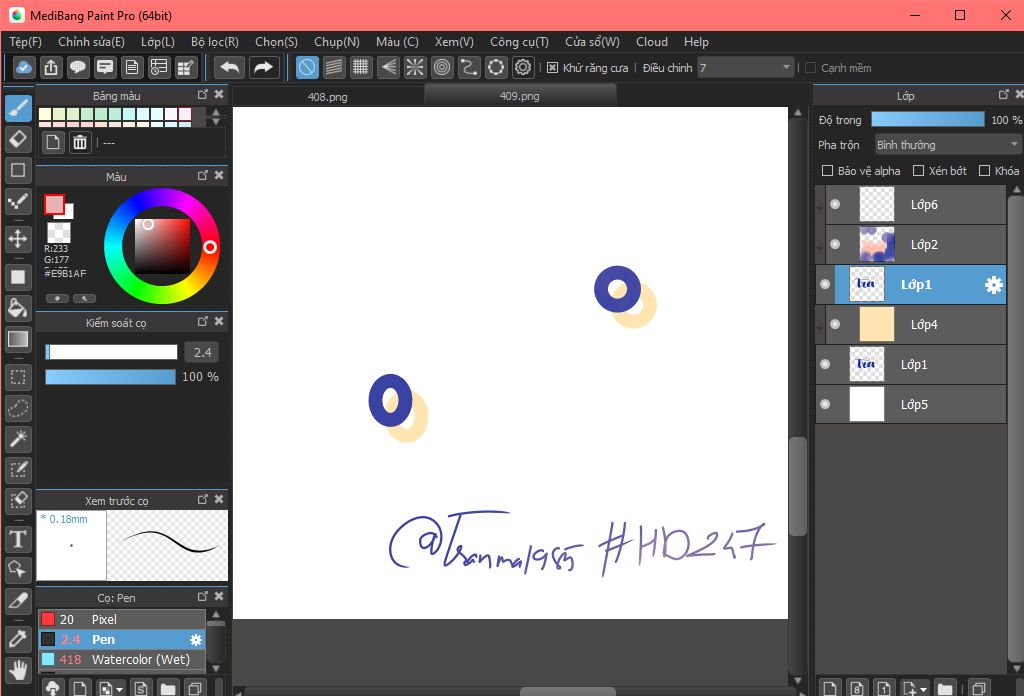Enable radial snap guide
This screenshot has width=1024, height=696.
[415, 67]
